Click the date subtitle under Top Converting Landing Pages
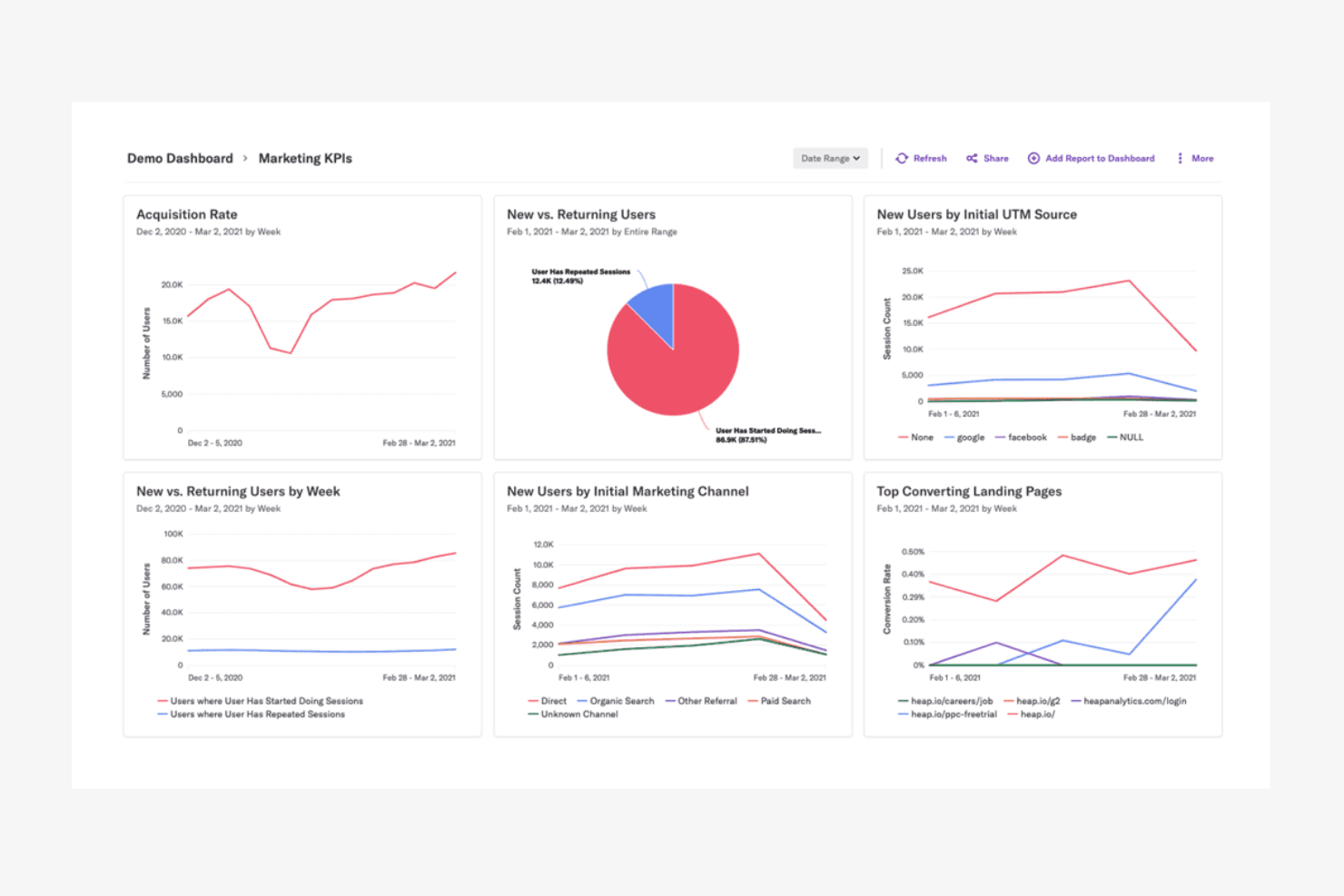This screenshot has height=896, width=1344. click(x=946, y=508)
